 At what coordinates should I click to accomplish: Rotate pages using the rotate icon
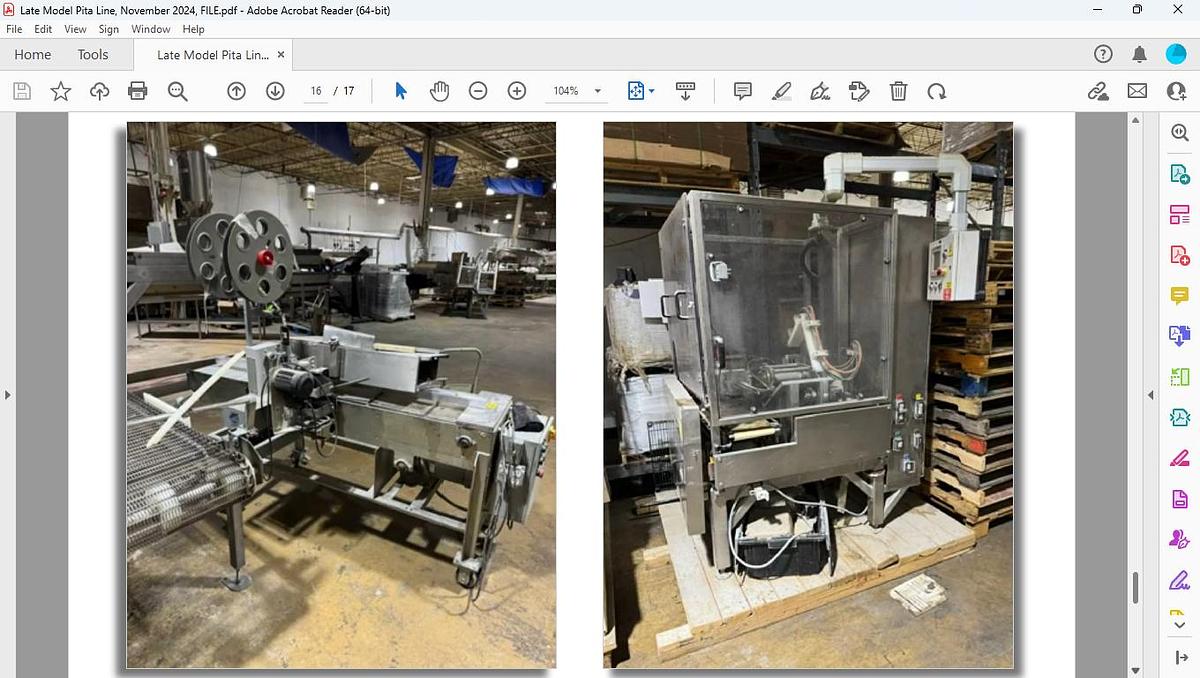(x=937, y=90)
